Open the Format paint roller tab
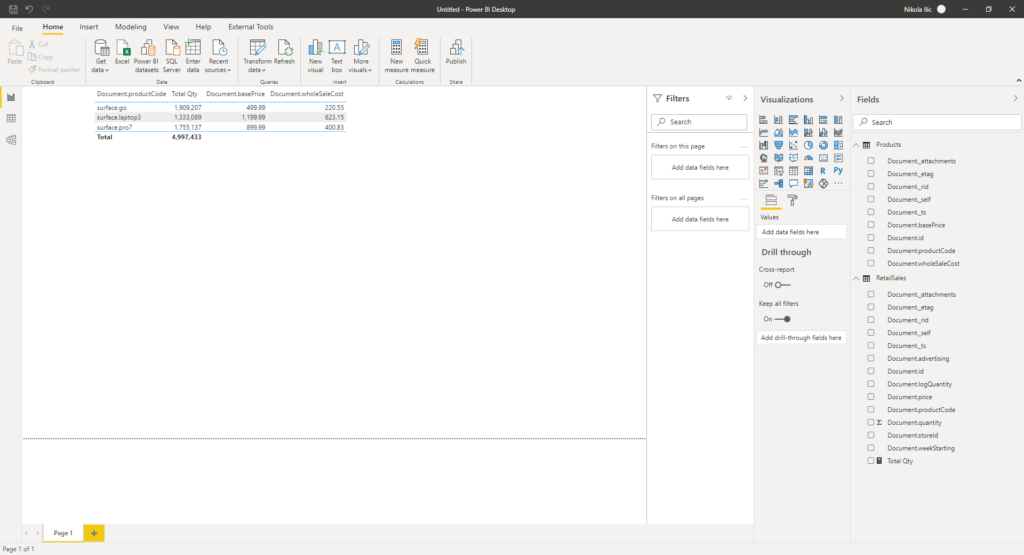The image size is (1024, 555). click(792, 200)
